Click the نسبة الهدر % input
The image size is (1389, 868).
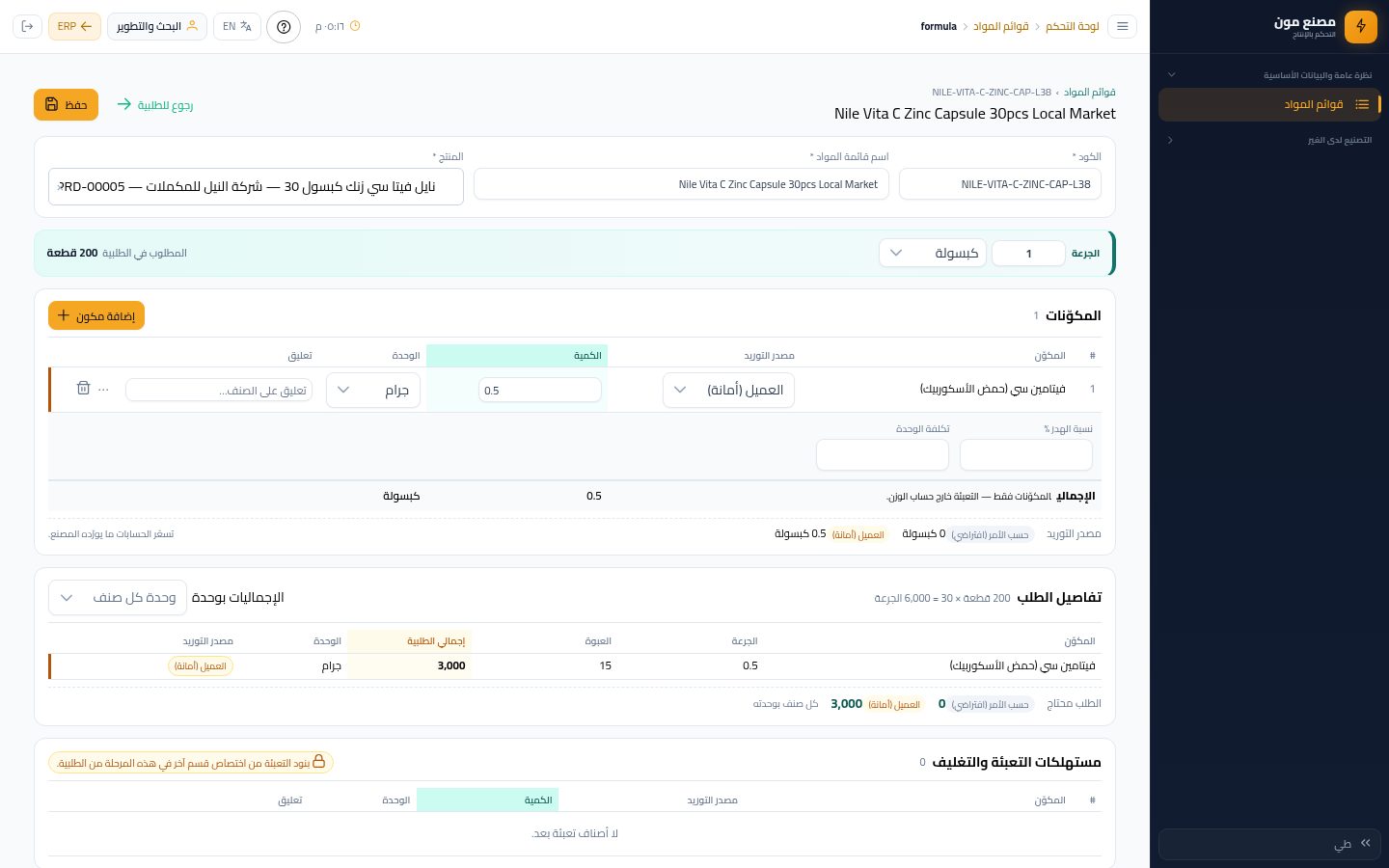tap(1026, 454)
